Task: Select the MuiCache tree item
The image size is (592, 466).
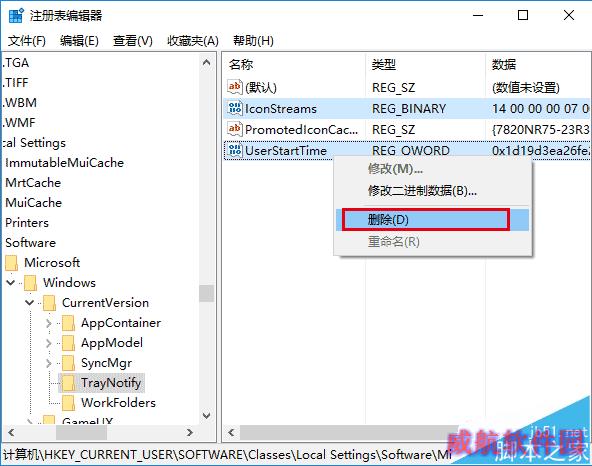Action: tap(34, 203)
